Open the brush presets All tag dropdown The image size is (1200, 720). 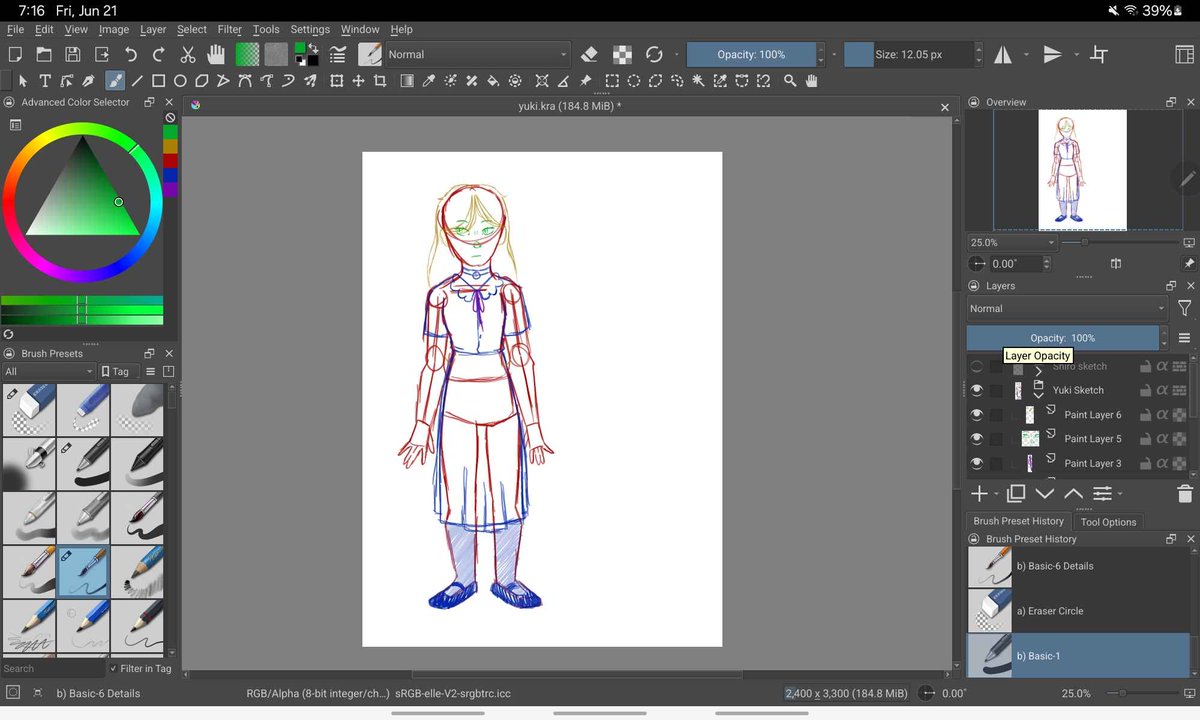pos(48,372)
